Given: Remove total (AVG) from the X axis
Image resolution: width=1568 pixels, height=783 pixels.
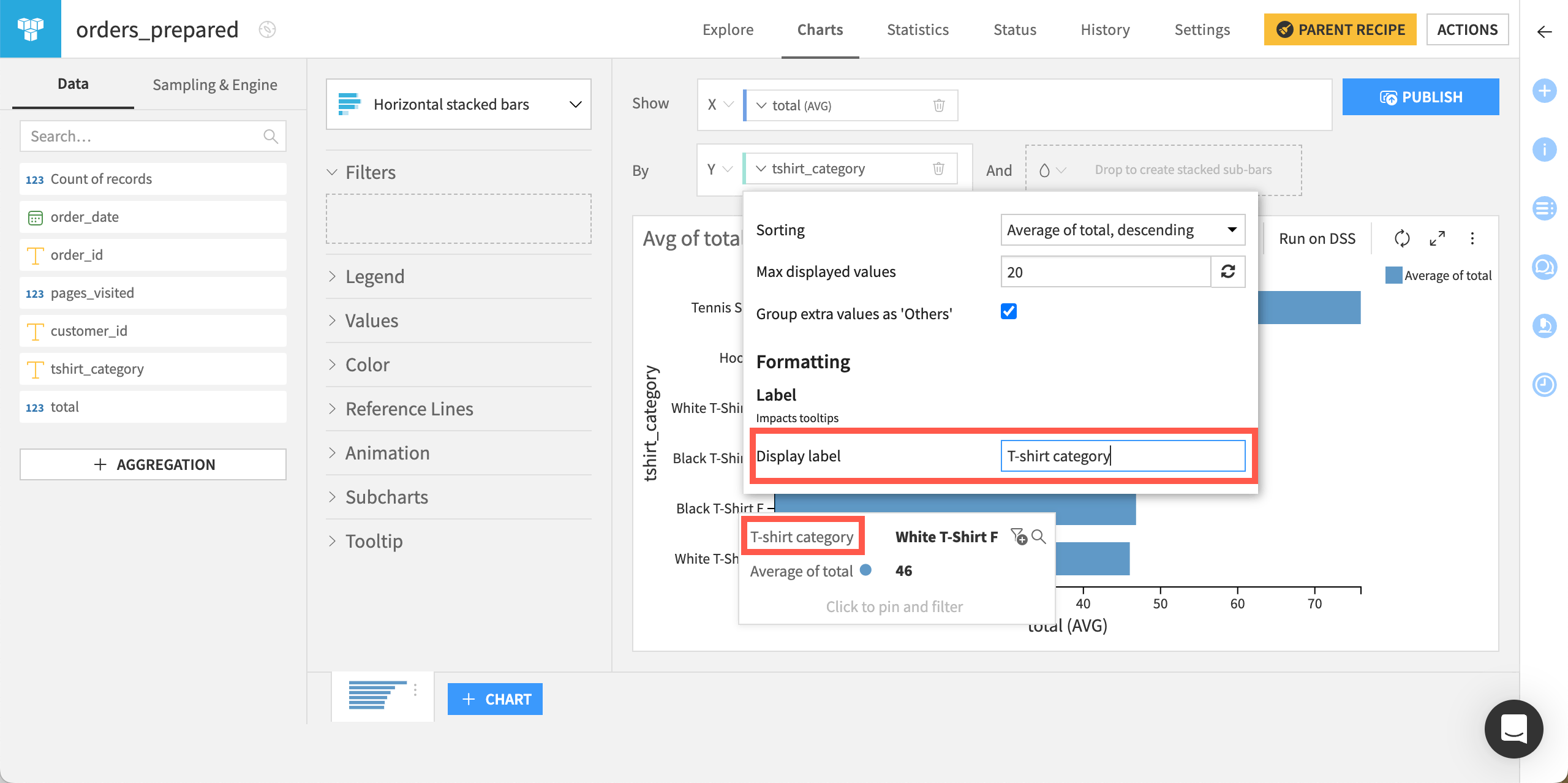Looking at the screenshot, I should [x=939, y=105].
